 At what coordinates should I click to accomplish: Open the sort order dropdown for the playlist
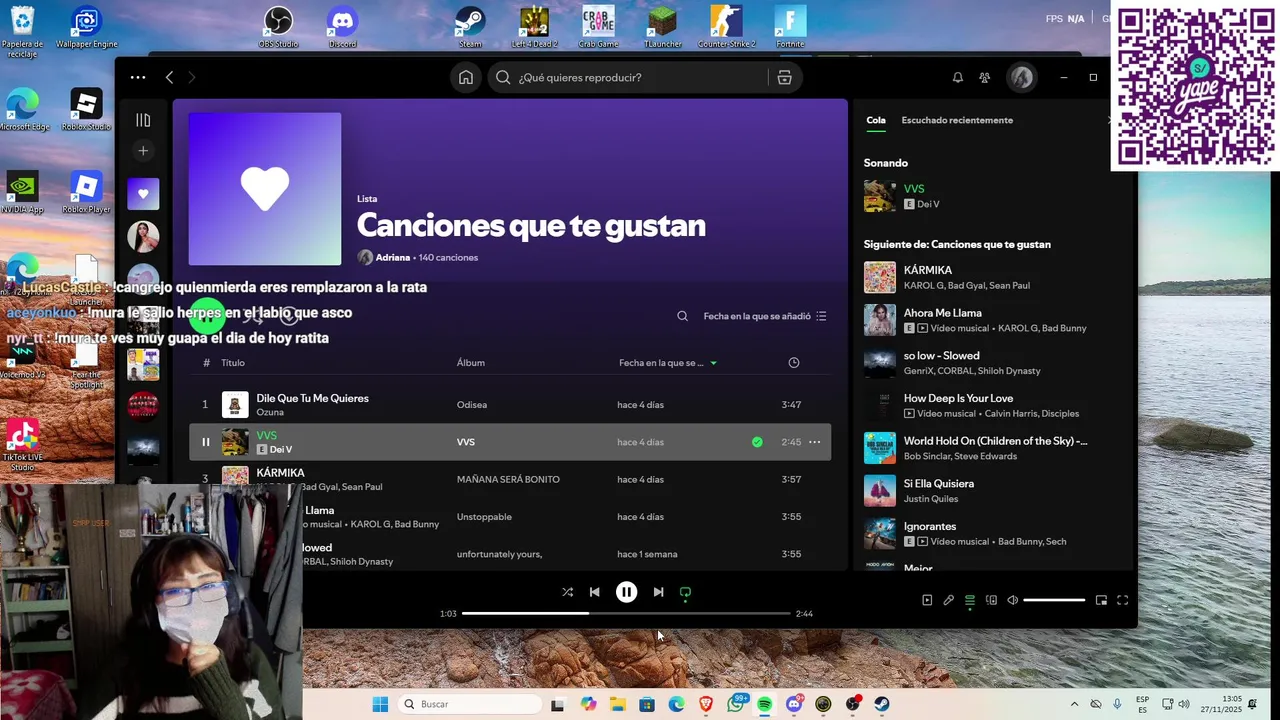pyautogui.click(x=765, y=316)
